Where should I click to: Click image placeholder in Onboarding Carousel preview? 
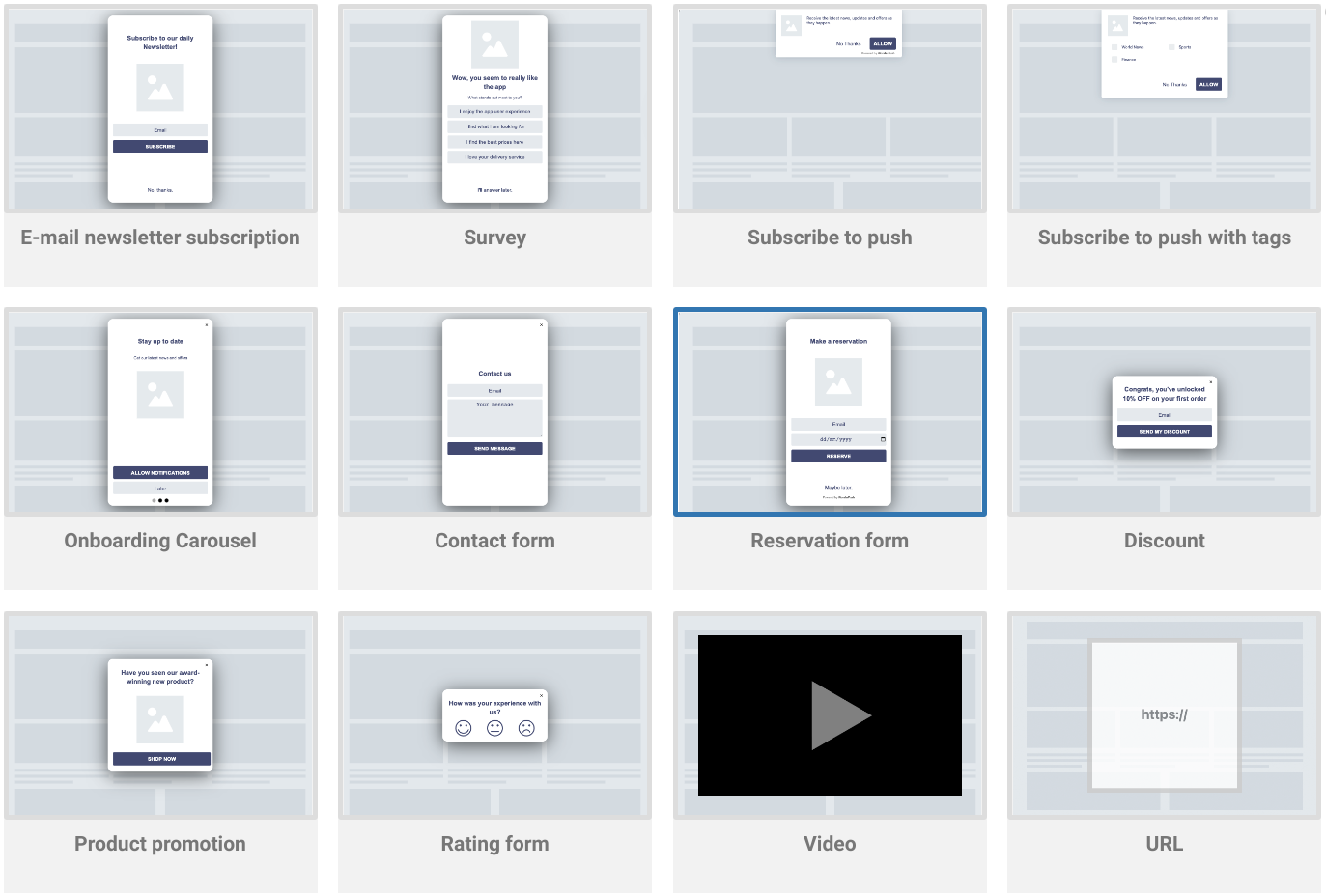[x=160, y=395]
